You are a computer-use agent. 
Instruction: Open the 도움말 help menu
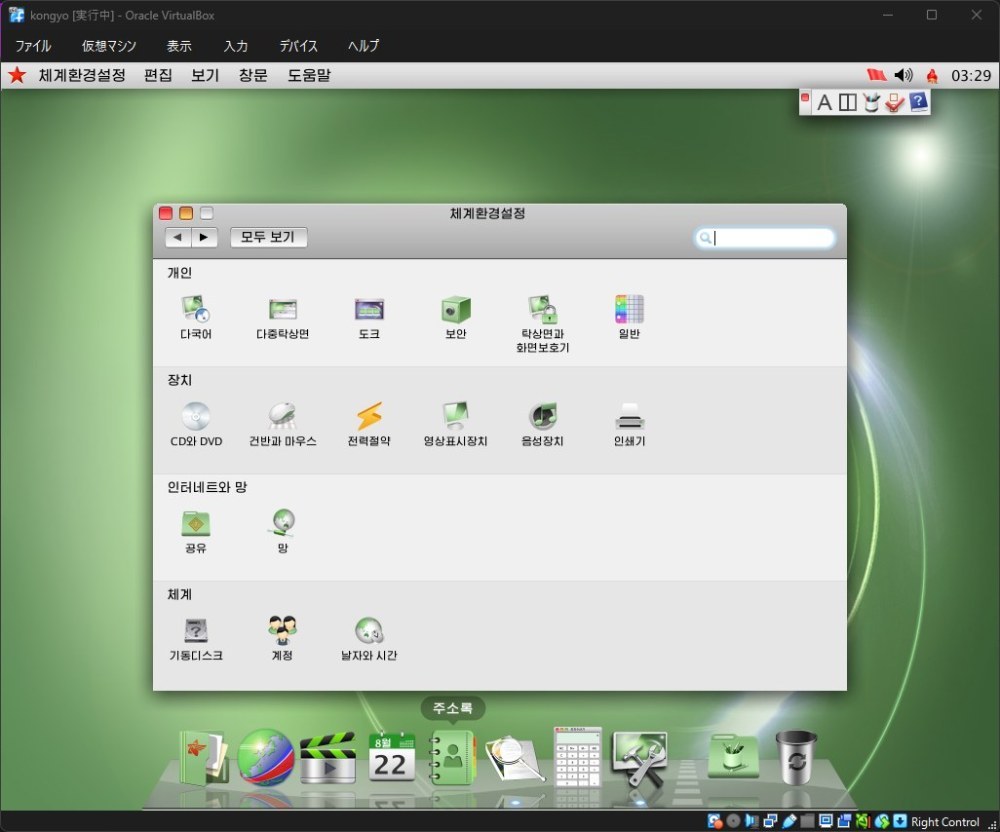click(309, 75)
